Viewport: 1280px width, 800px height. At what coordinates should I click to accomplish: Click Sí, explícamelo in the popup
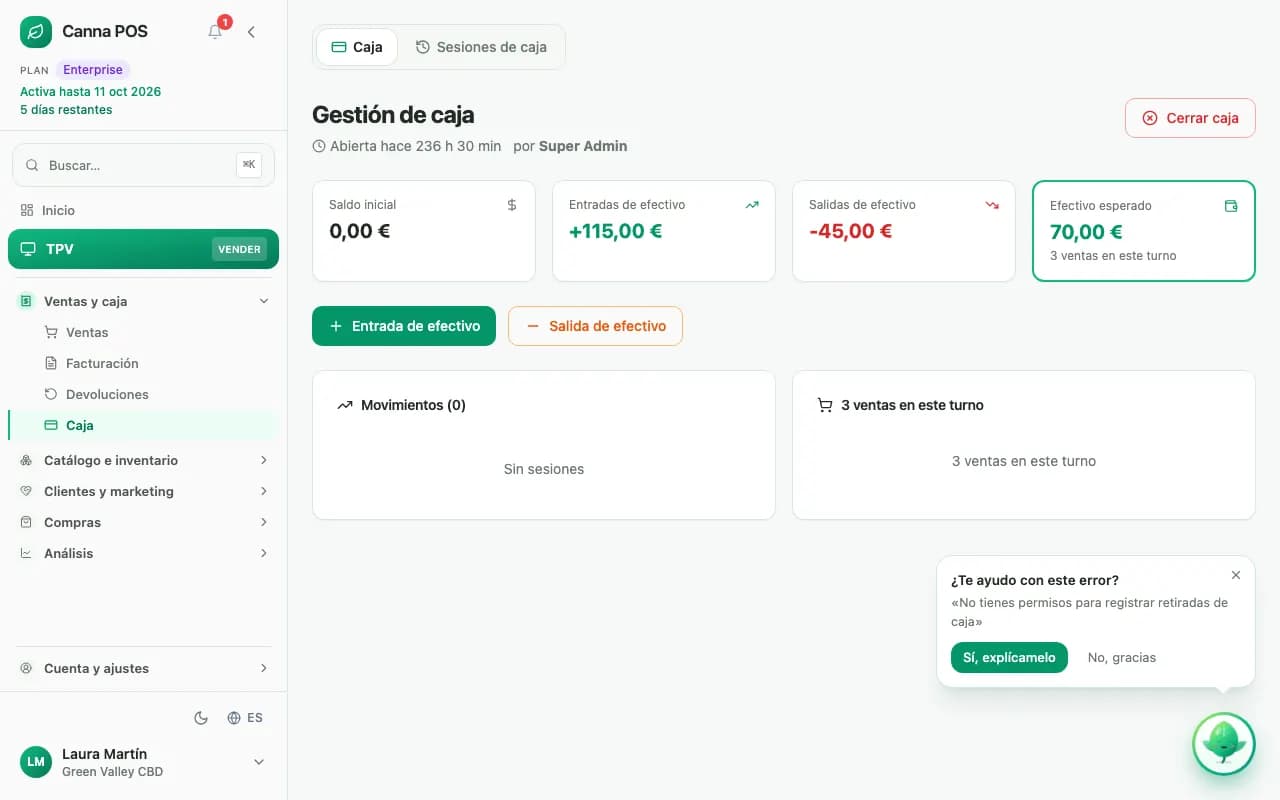coord(1009,657)
